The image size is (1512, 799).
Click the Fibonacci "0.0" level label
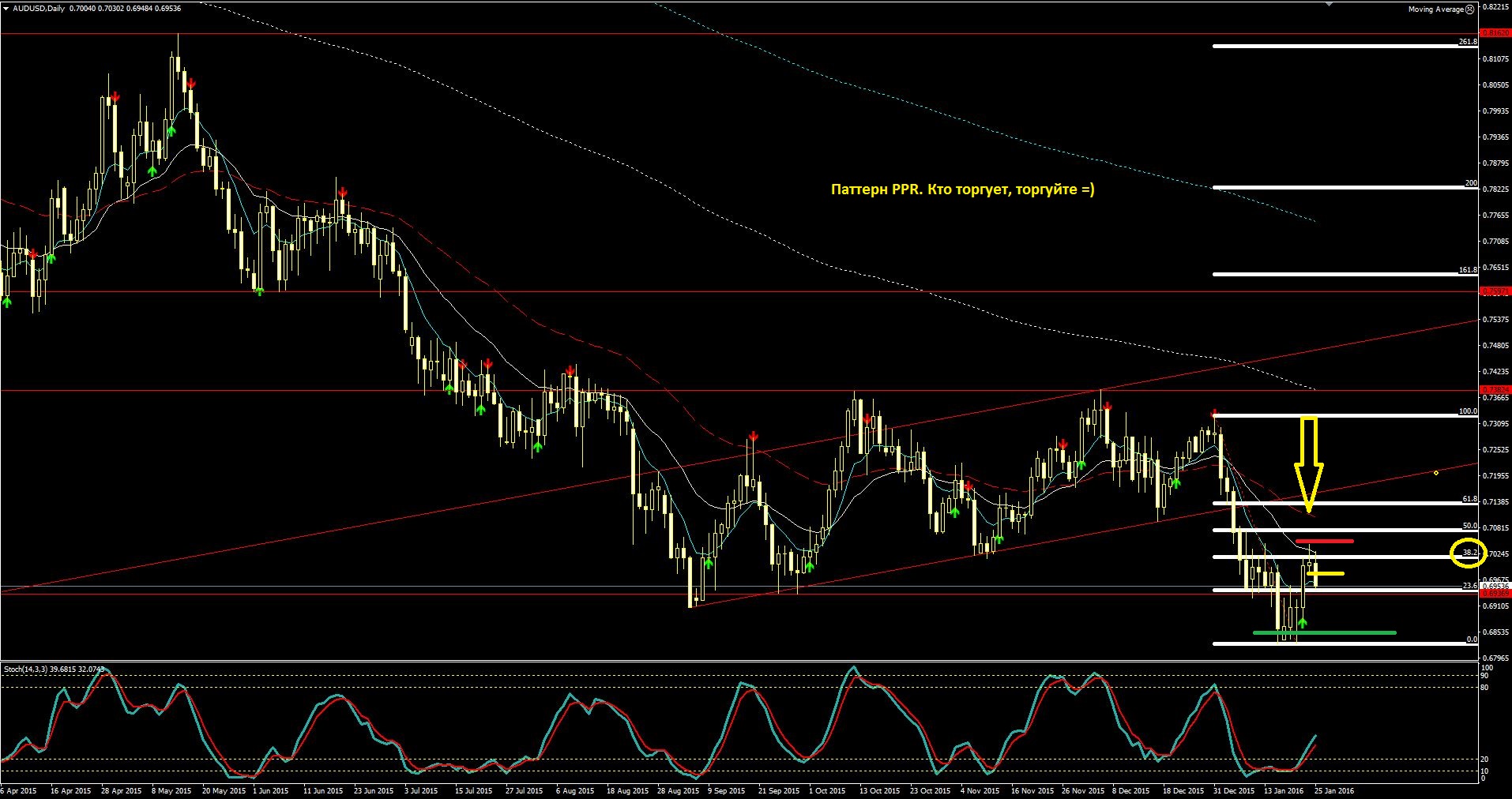tap(1472, 640)
